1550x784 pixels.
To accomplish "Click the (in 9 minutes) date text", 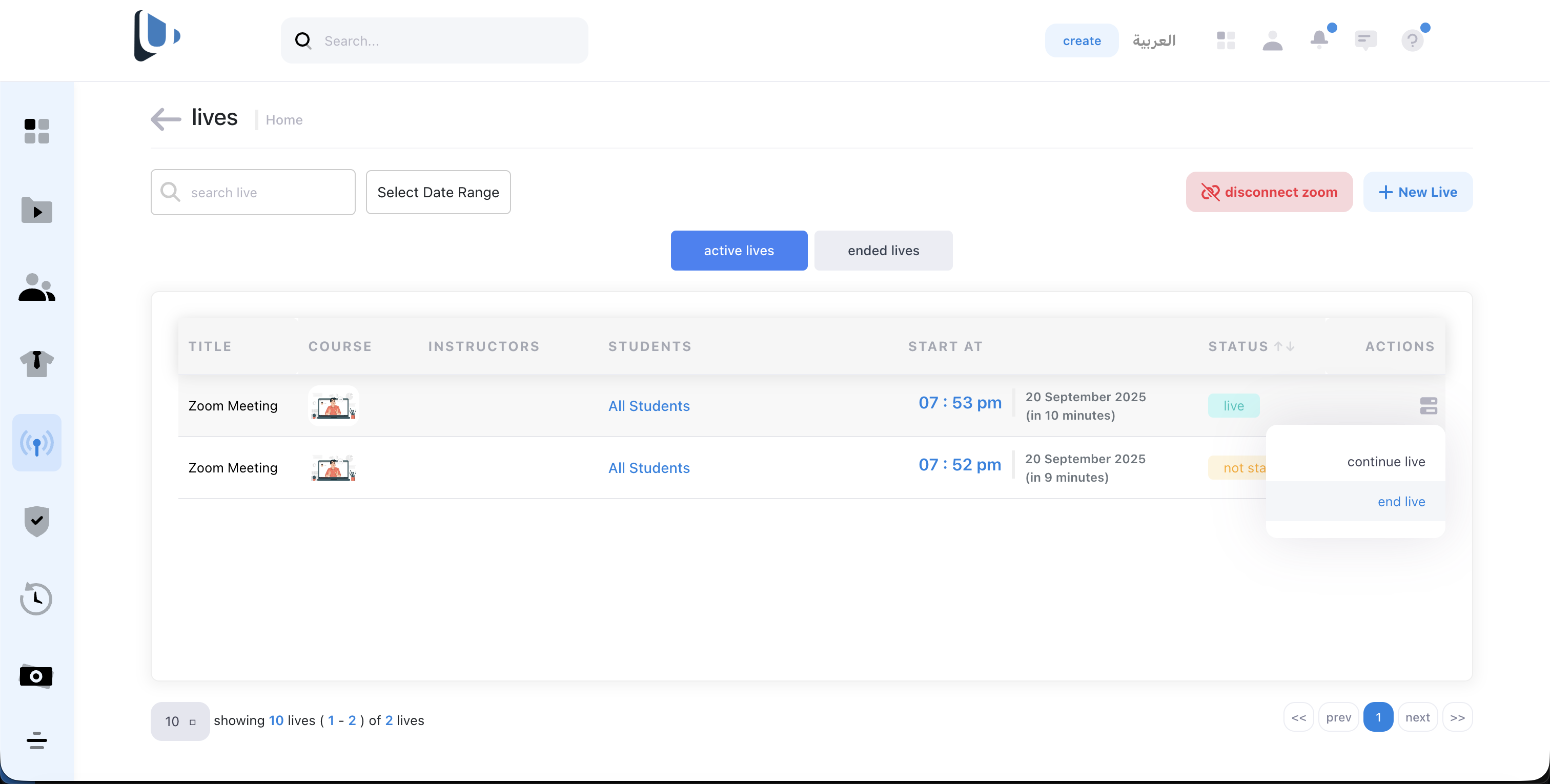I will (x=1067, y=477).
